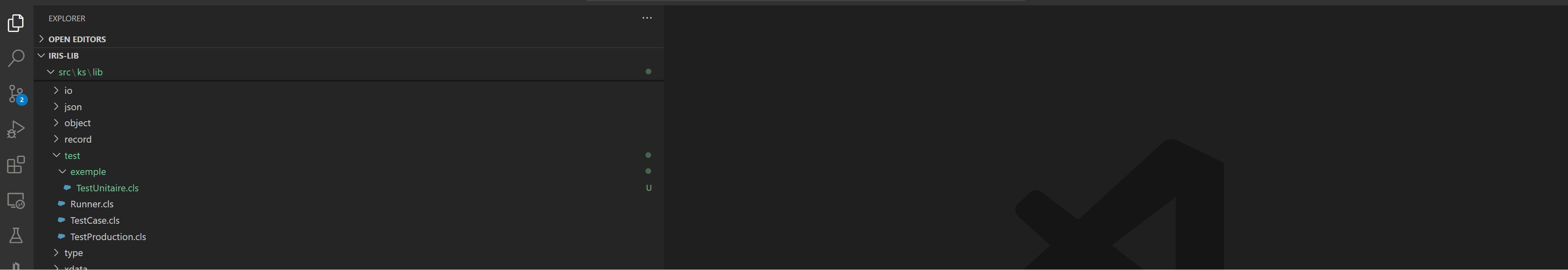Open the TestProduction.cls file
This screenshot has height=270, width=1568.
[x=108, y=237]
